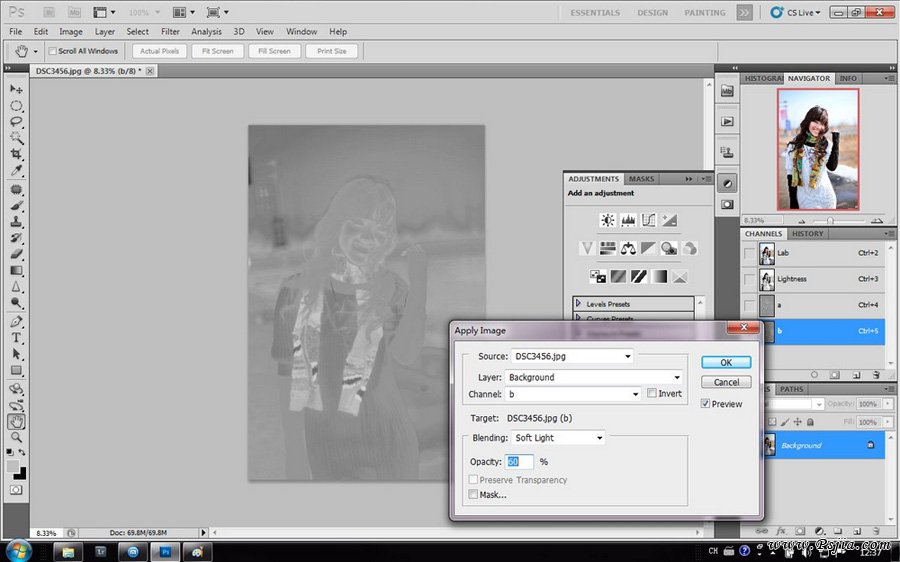Enable the Invert checkbox
The height and width of the screenshot is (562, 900).
pyautogui.click(x=652, y=394)
